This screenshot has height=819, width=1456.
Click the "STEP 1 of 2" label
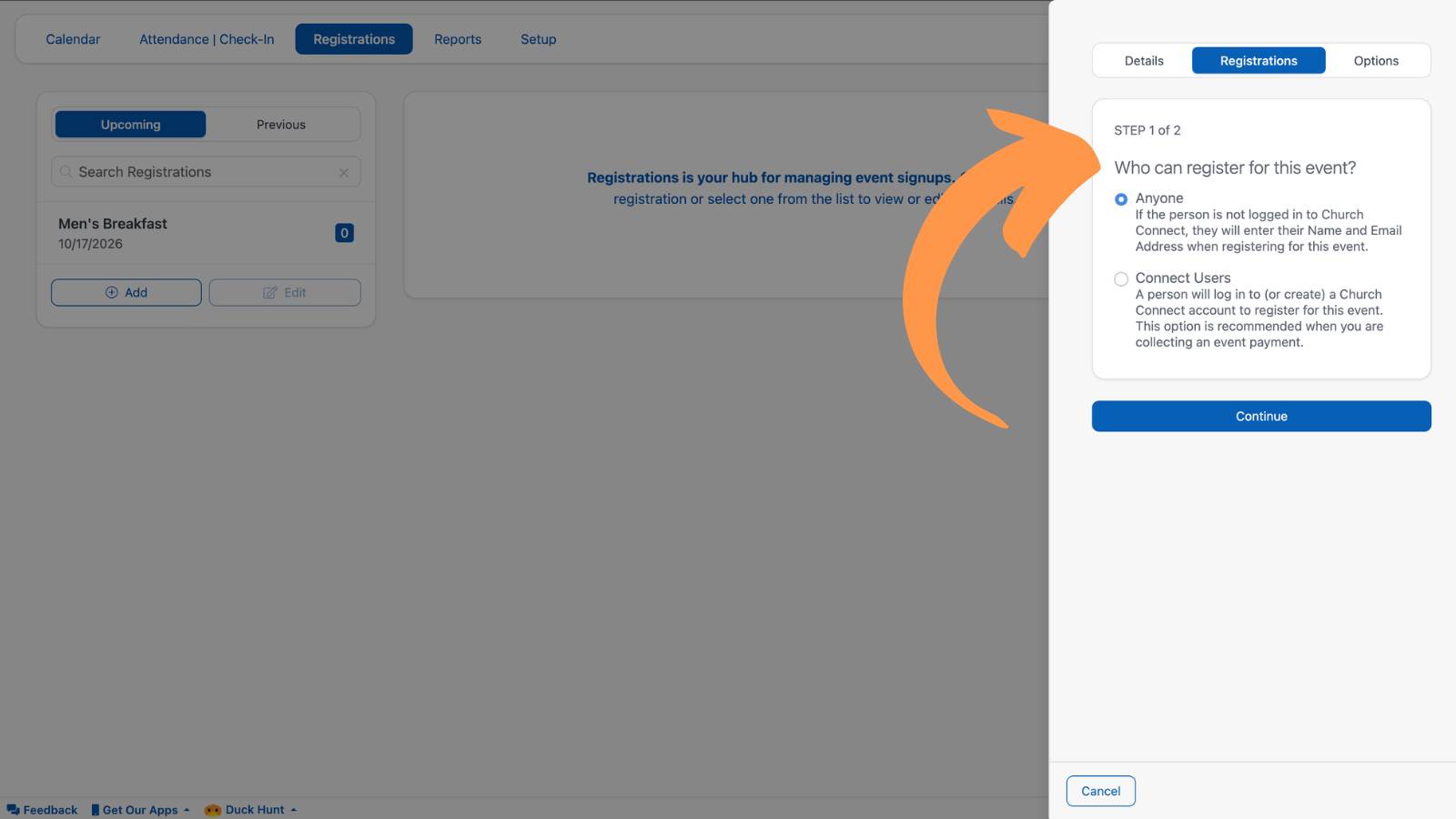1147,130
